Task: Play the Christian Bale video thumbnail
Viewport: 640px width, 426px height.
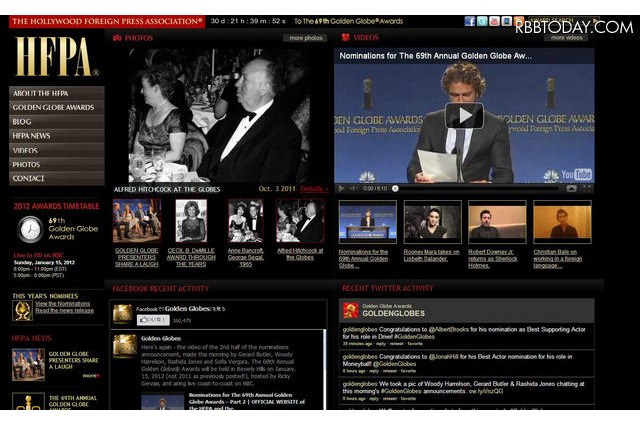Action: [x=562, y=222]
